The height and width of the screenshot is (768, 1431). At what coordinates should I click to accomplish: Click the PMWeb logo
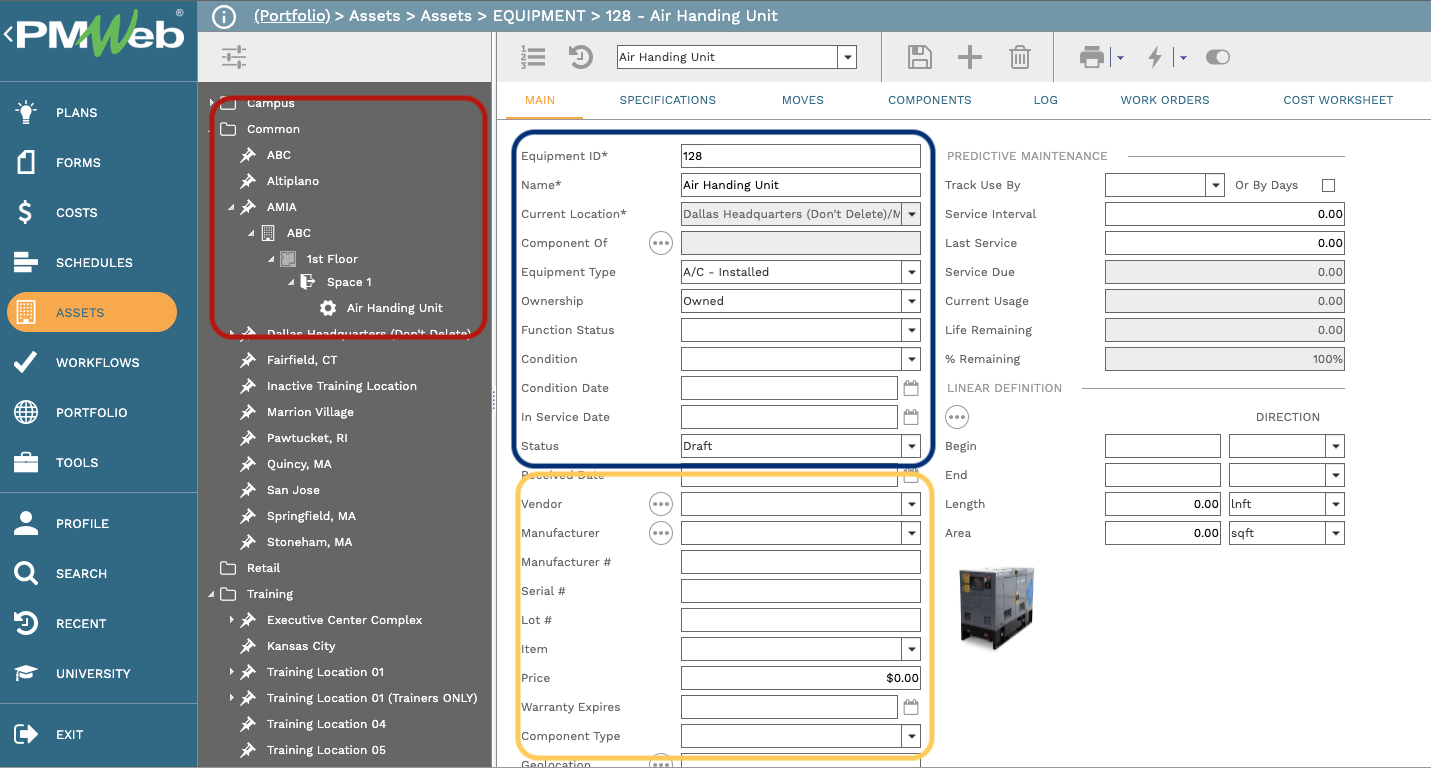(100, 34)
